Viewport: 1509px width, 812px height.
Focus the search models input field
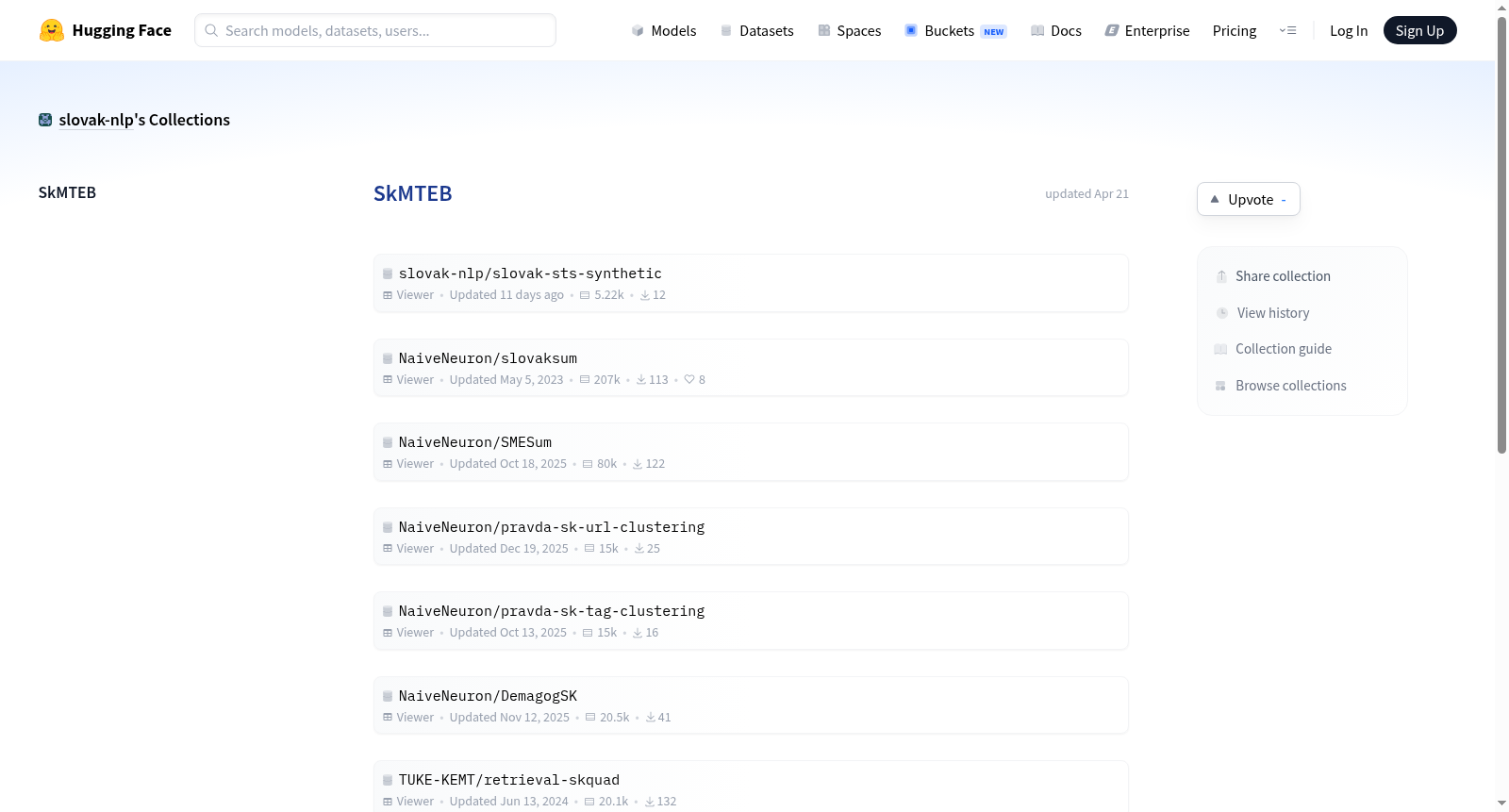[375, 30]
